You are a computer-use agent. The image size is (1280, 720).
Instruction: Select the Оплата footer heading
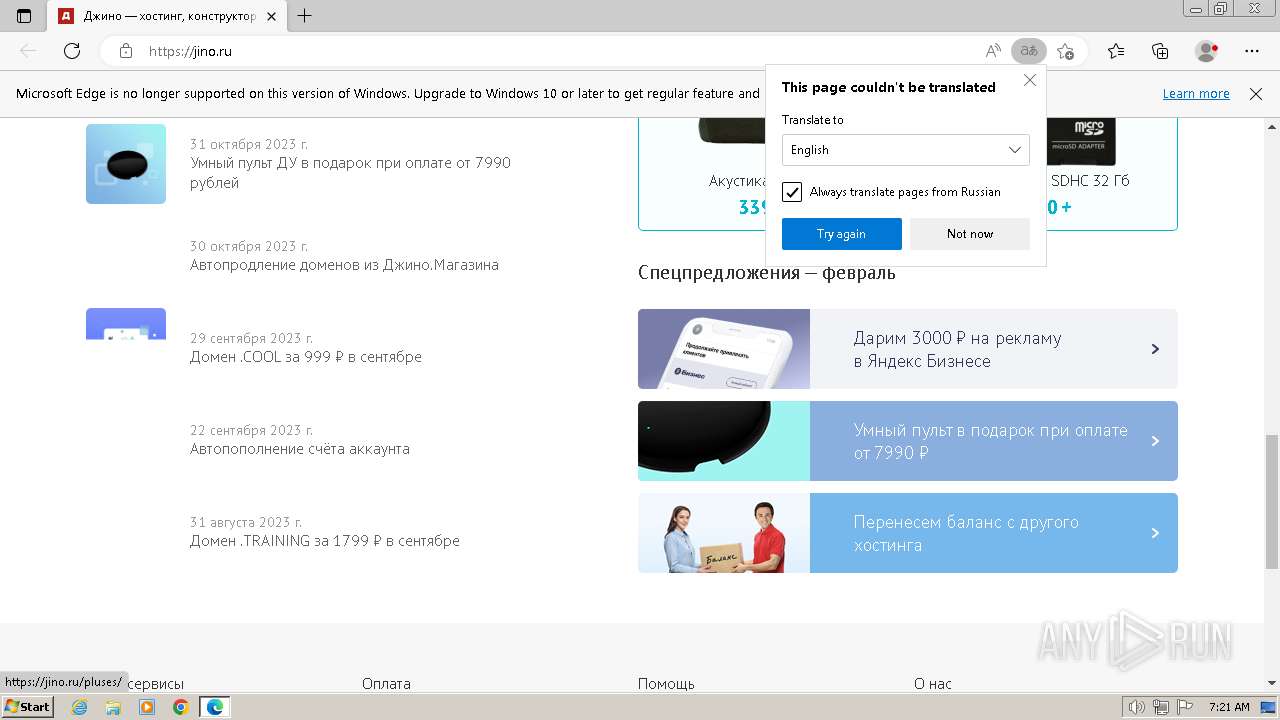click(386, 684)
